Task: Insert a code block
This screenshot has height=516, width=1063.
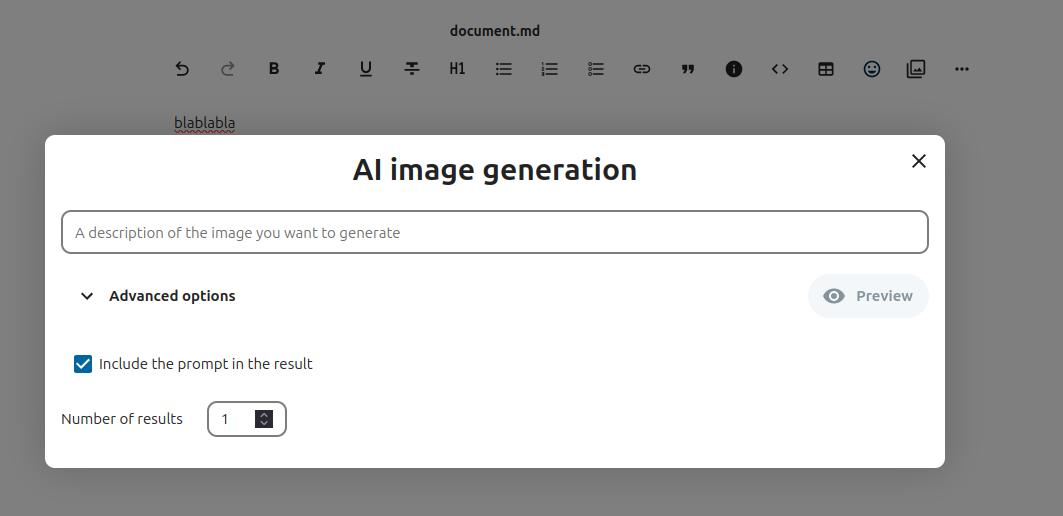Action: tap(780, 69)
